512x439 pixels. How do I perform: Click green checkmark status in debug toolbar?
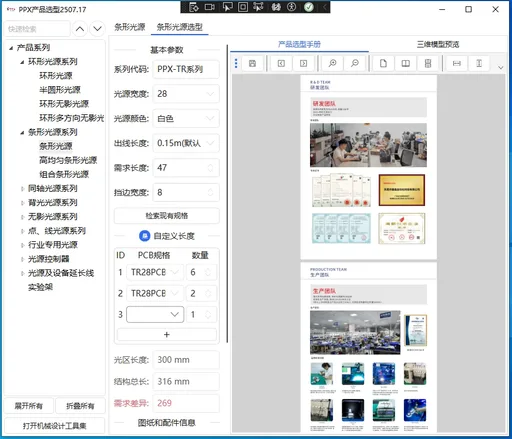click(309, 7)
